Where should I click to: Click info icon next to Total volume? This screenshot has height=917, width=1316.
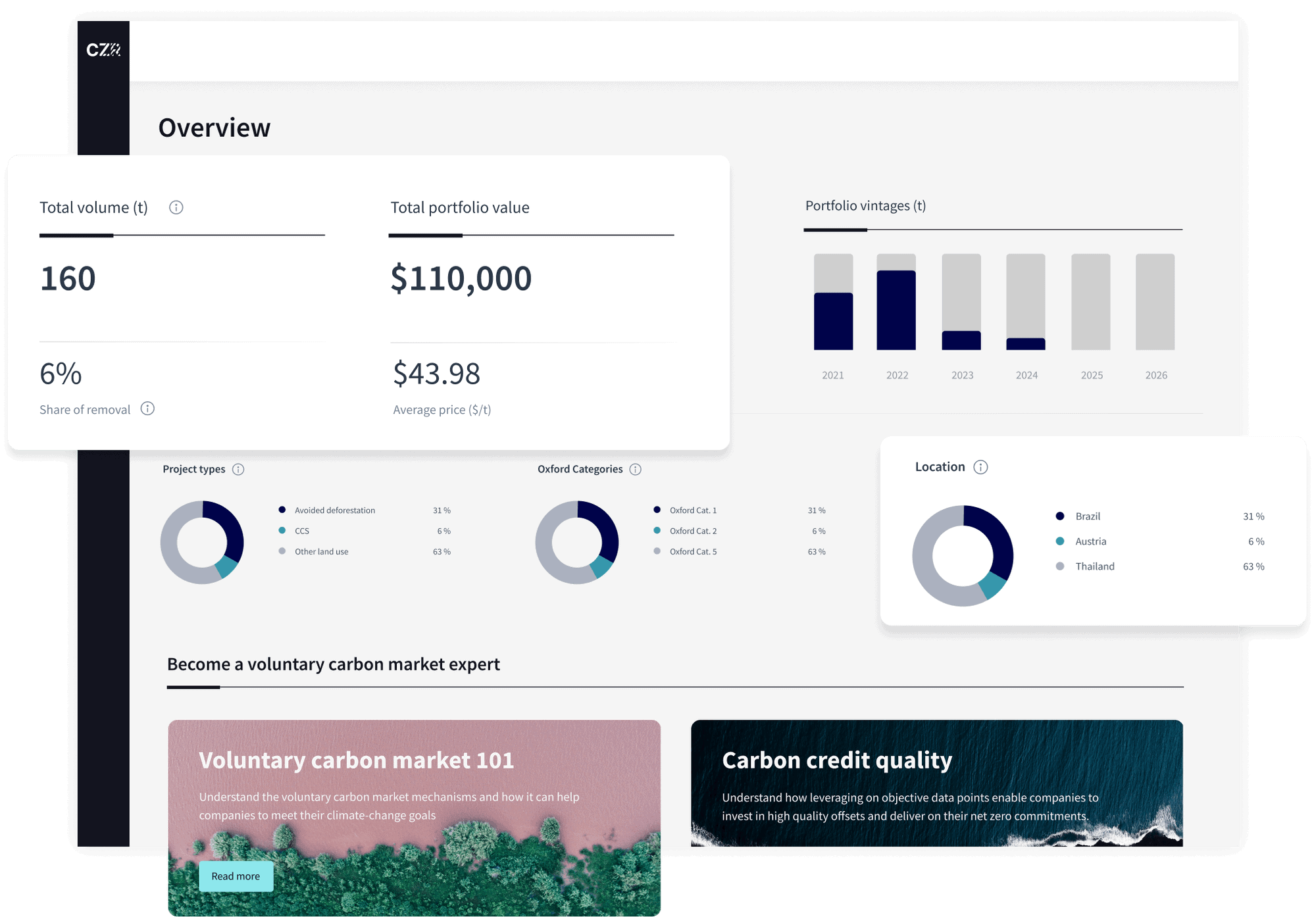(x=176, y=207)
